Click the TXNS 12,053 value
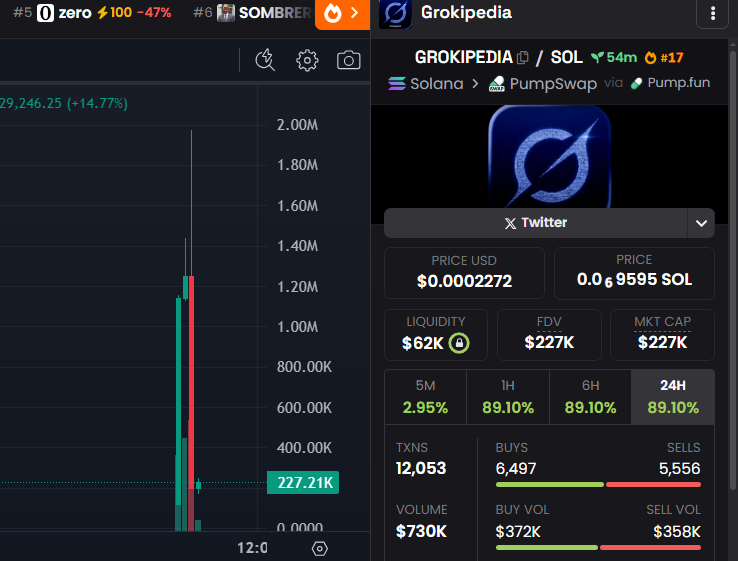 (421, 468)
